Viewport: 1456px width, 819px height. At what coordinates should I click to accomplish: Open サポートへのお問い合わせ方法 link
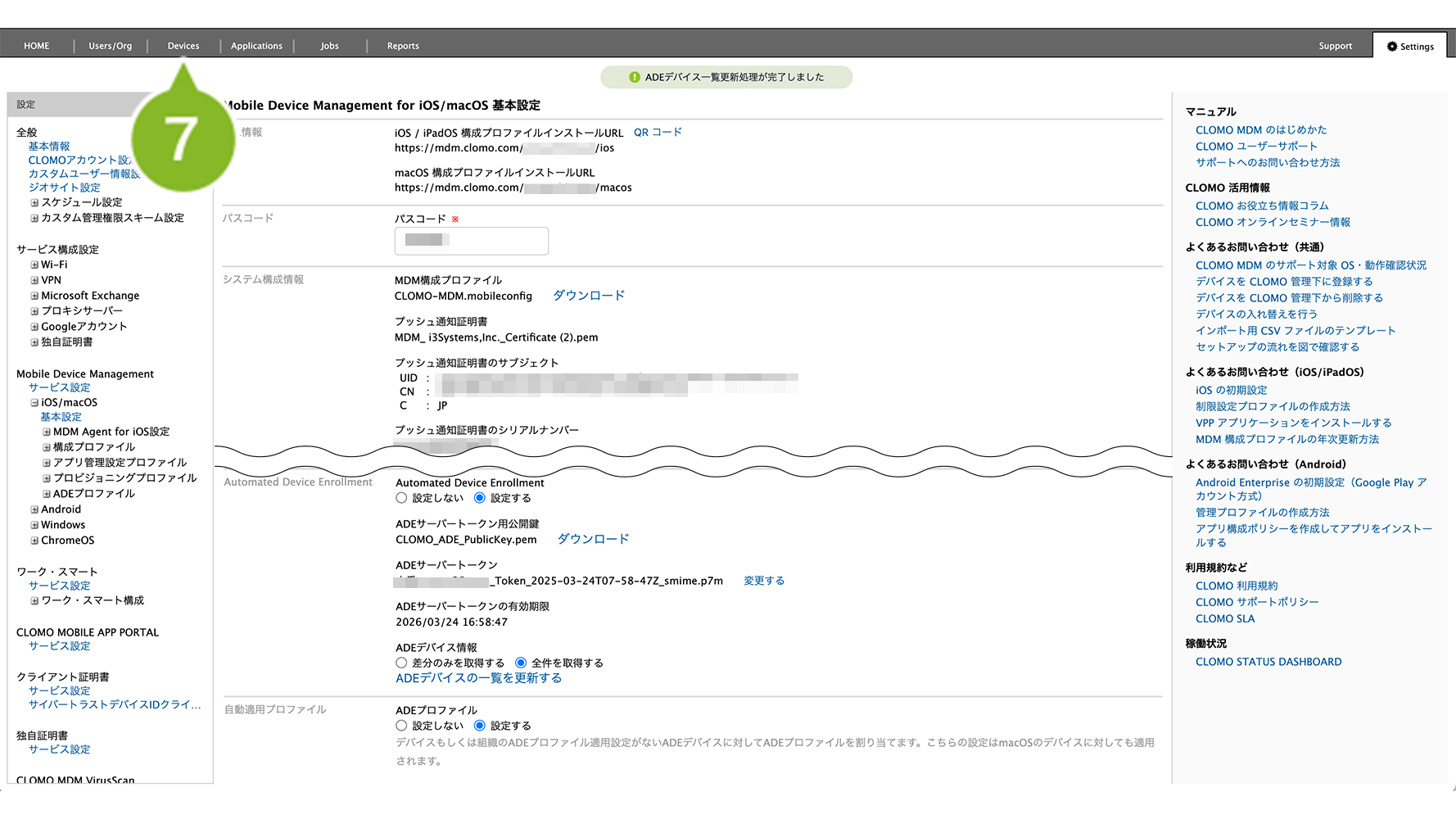1268,163
